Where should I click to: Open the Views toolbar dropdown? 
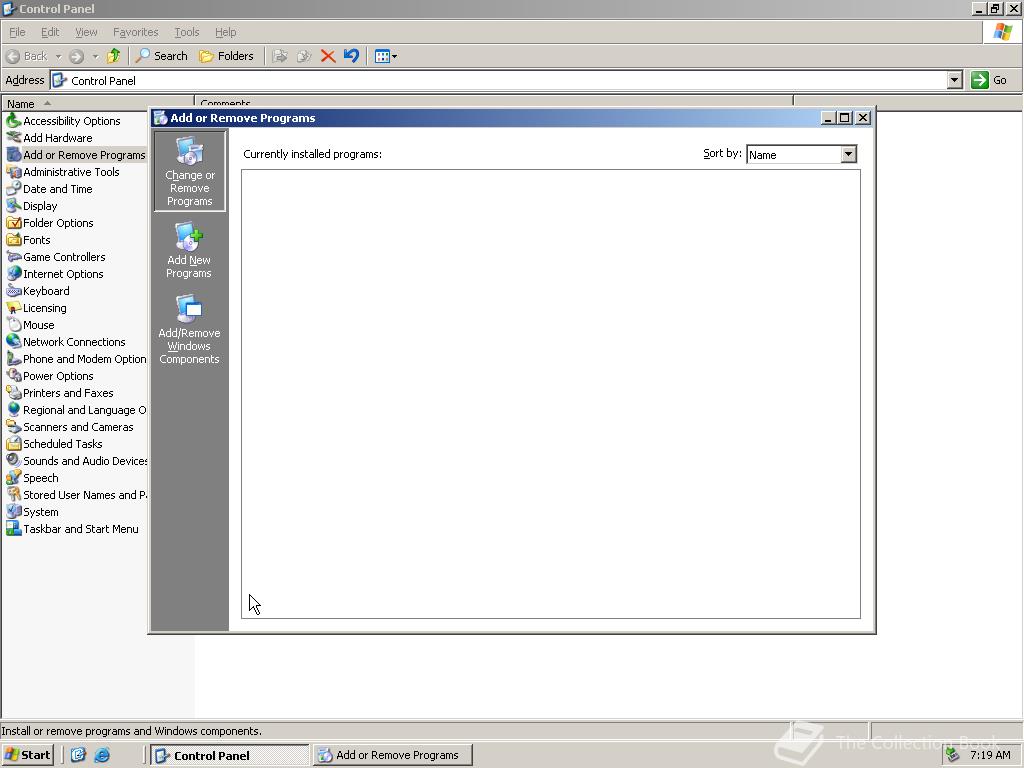(x=386, y=56)
